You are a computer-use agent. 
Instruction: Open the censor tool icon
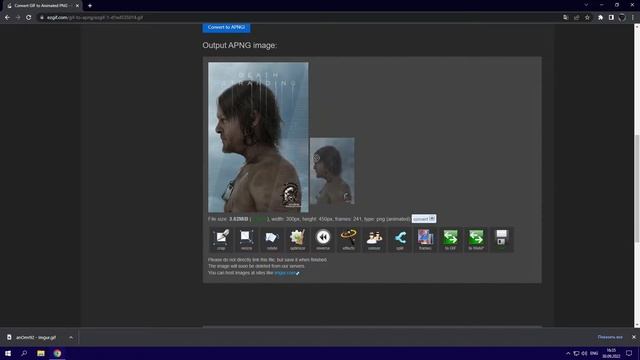pos(374,240)
